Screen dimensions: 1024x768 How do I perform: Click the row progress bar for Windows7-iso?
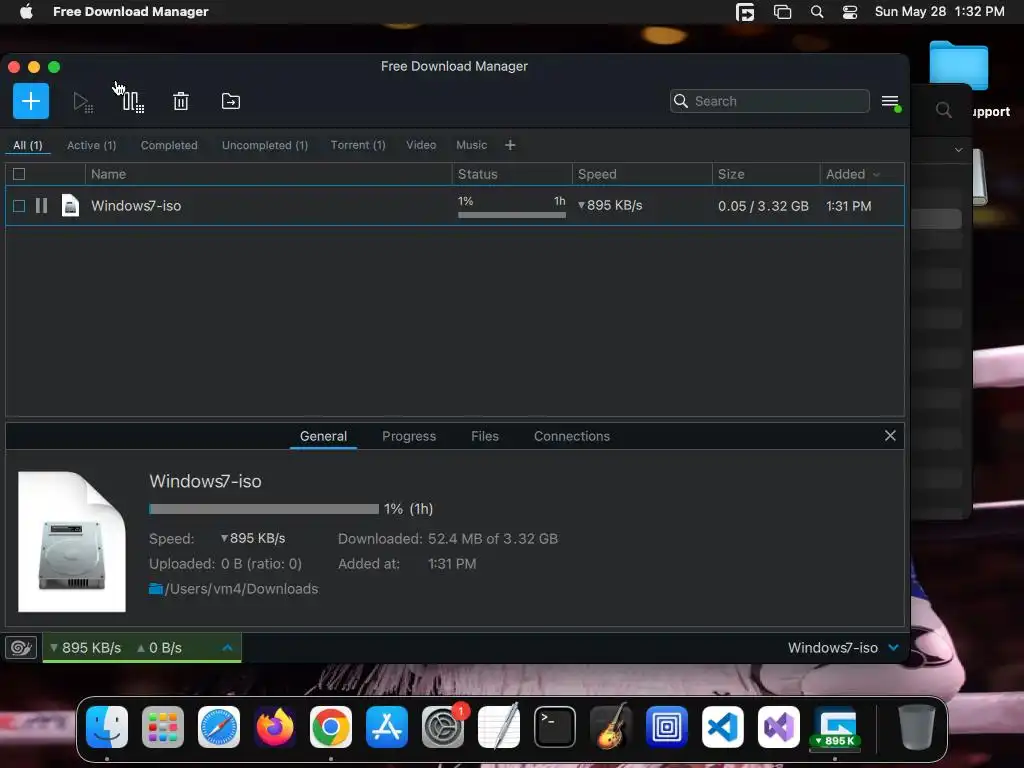point(512,215)
